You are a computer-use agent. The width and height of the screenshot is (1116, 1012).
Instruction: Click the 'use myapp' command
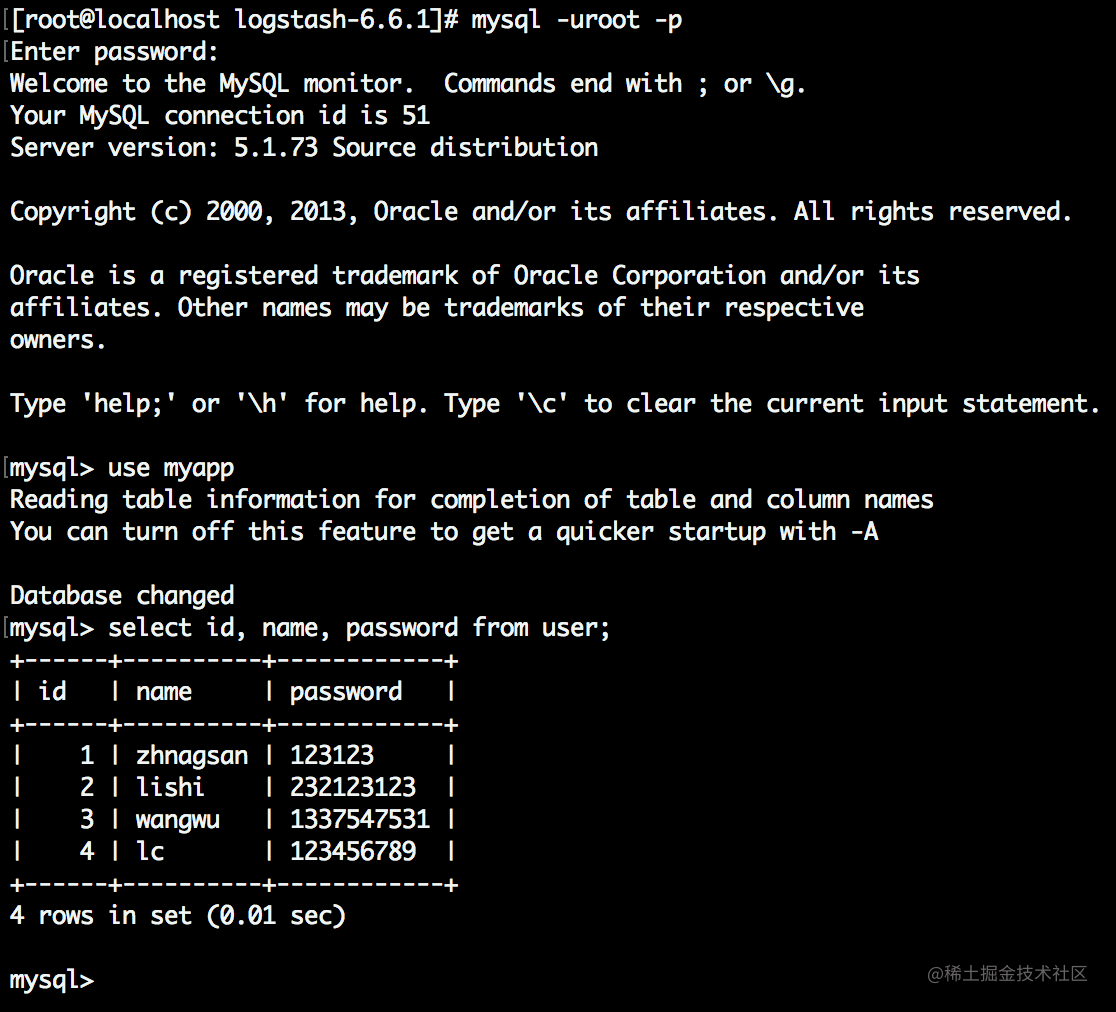(171, 468)
